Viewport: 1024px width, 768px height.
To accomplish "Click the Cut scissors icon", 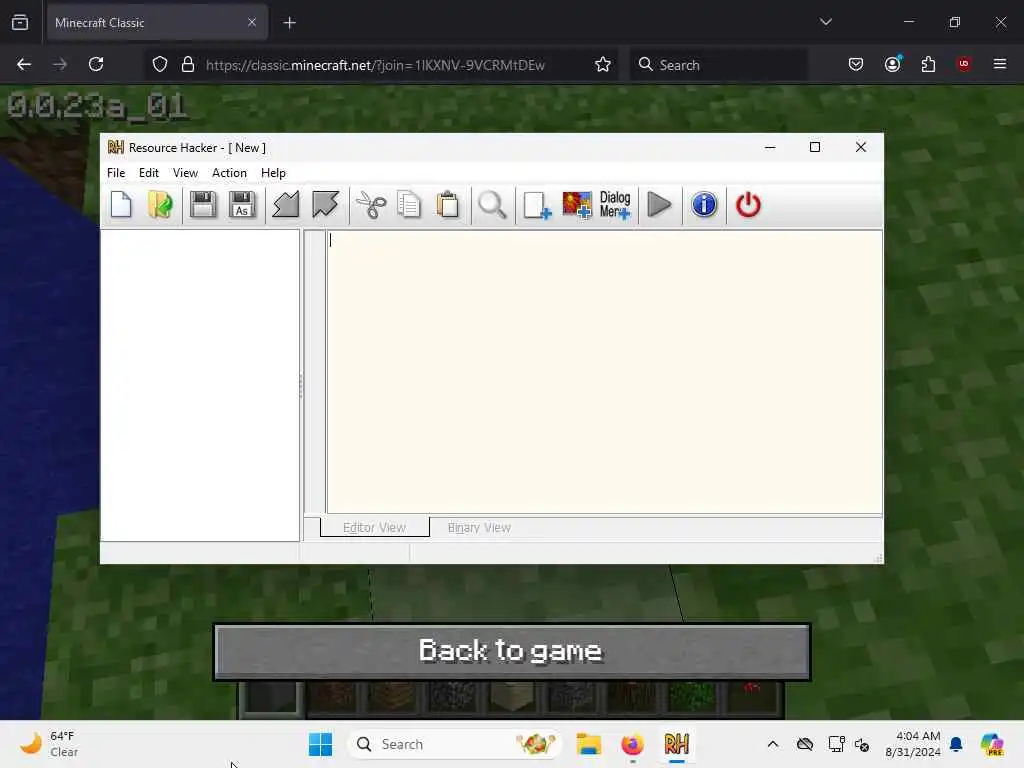I will click(x=371, y=205).
